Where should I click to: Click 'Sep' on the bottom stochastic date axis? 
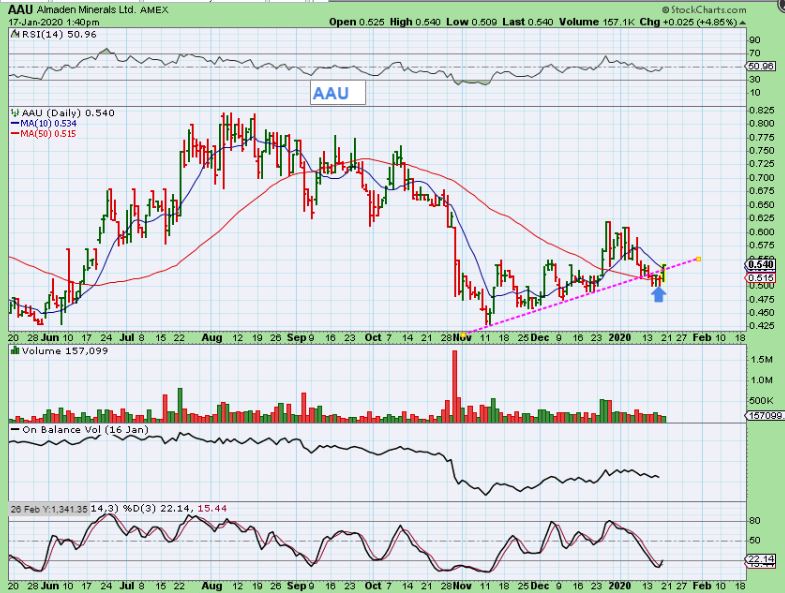coord(296,585)
